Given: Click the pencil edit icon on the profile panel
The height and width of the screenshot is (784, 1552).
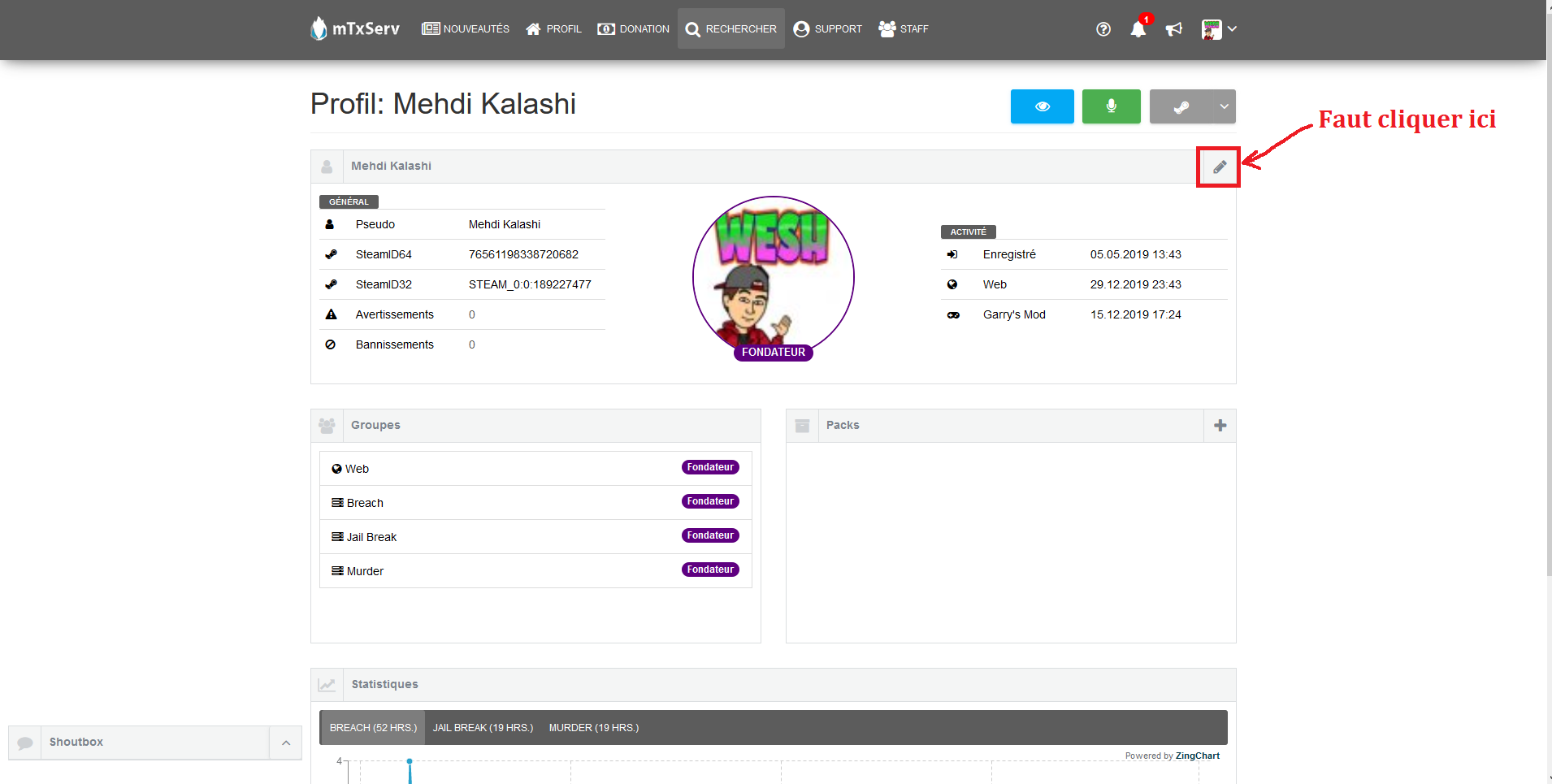Looking at the screenshot, I should pos(1220,167).
